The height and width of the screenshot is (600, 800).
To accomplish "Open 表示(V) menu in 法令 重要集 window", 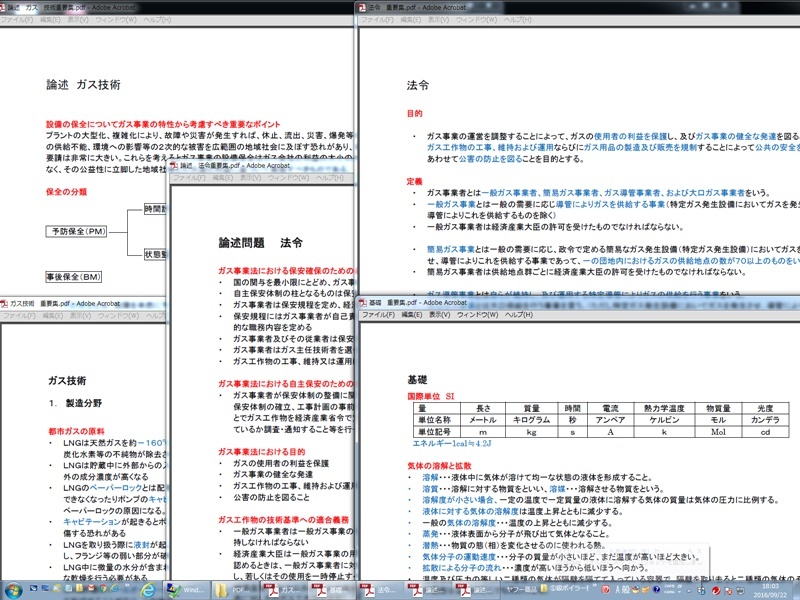I will (x=438, y=19).
